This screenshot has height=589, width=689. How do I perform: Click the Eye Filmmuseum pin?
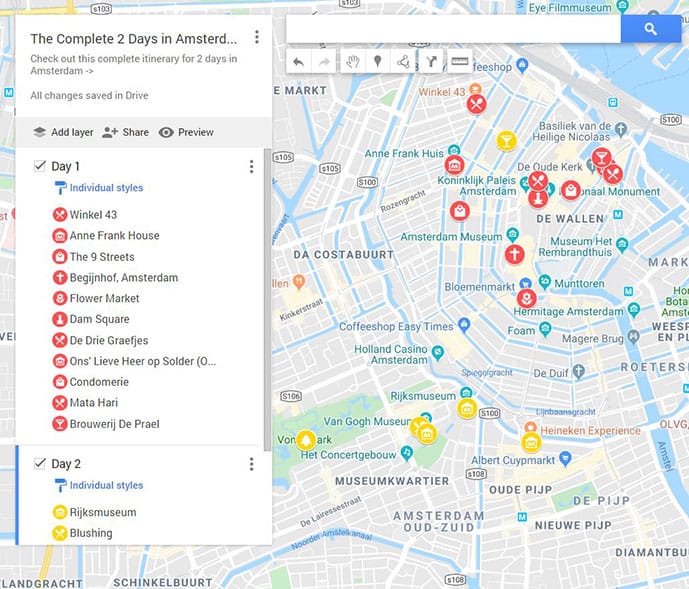pyautogui.click(x=622, y=6)
